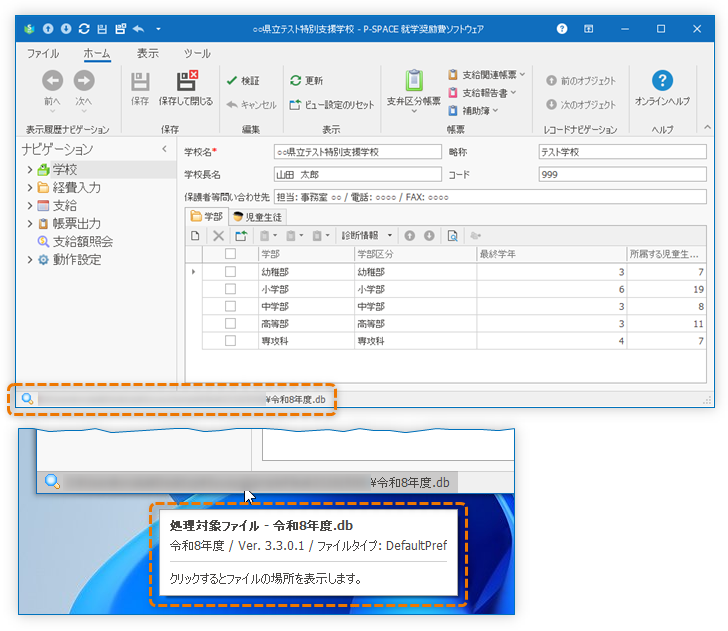Expand the 支給報告書 dropdown
The image size is (728, 631).
click(482, 93)
